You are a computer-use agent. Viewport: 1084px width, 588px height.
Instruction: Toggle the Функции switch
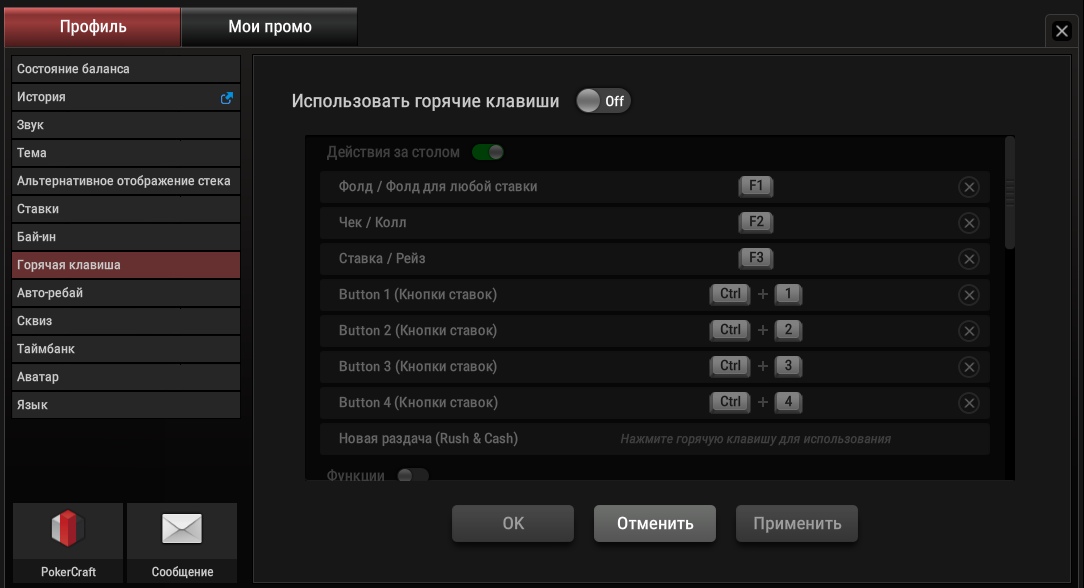(x=413, y=475)
